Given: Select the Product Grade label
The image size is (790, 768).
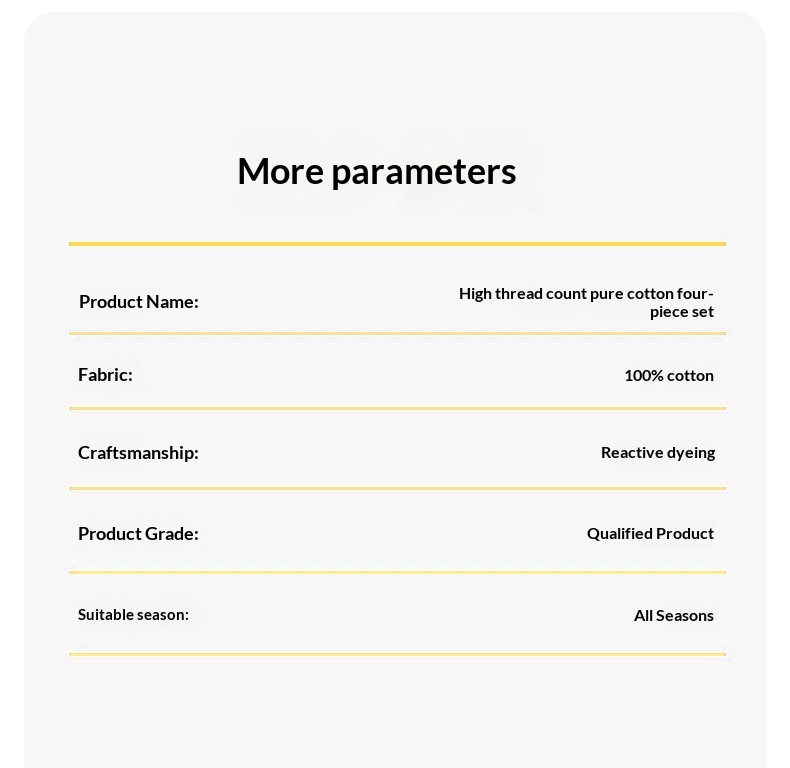Looking at the screenshot, I should click(138, 534).
